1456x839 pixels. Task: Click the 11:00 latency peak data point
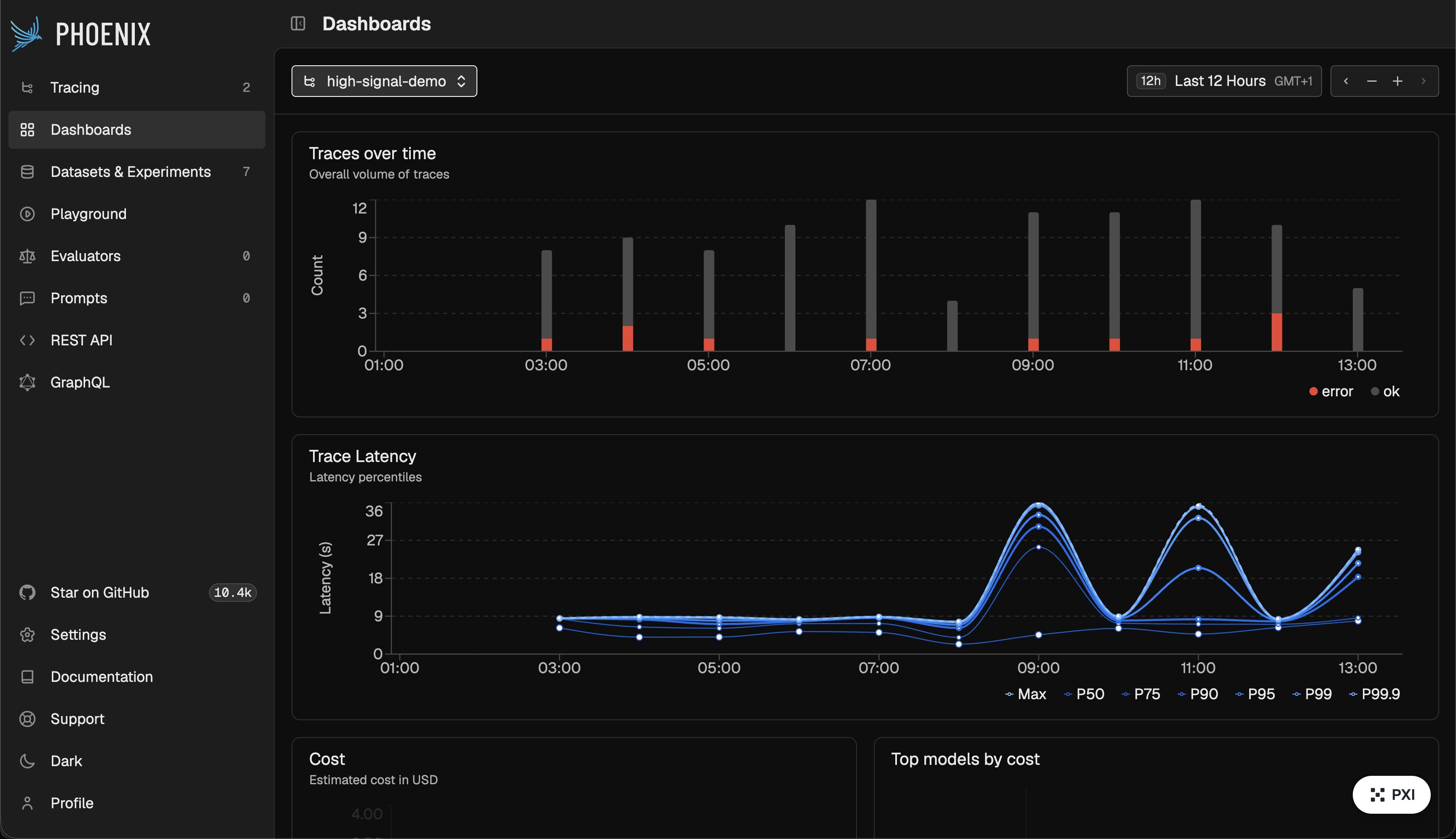[1198, 506]
